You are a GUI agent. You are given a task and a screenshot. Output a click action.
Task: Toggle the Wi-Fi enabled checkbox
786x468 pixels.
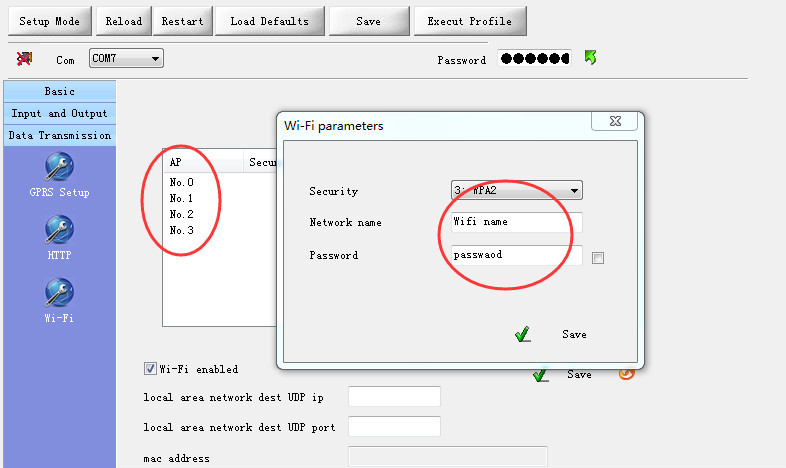coord(151,369)
